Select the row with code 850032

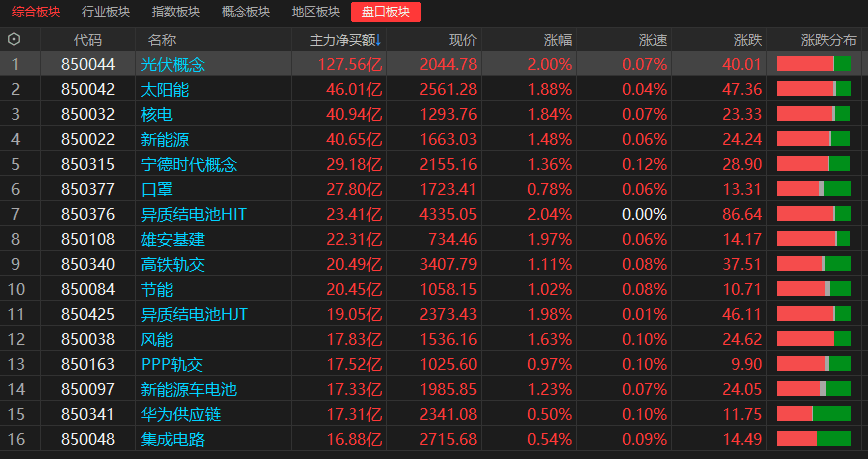pyautogui.click(x=434, y=114)
